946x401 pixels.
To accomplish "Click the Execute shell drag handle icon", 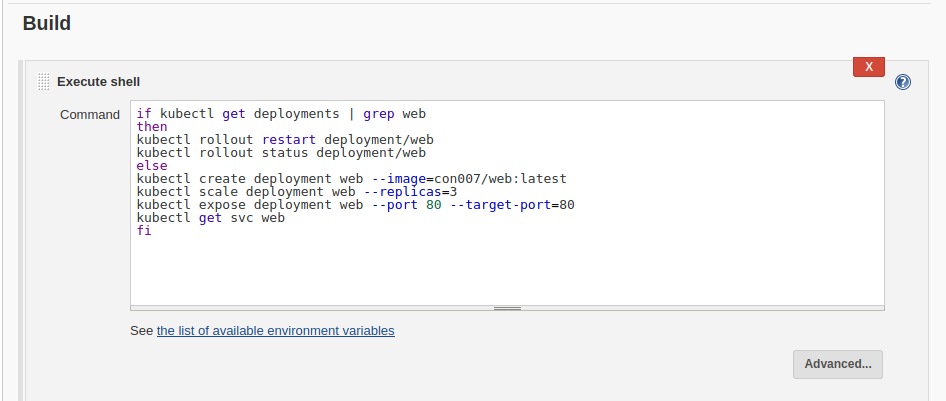I will 43,81.
